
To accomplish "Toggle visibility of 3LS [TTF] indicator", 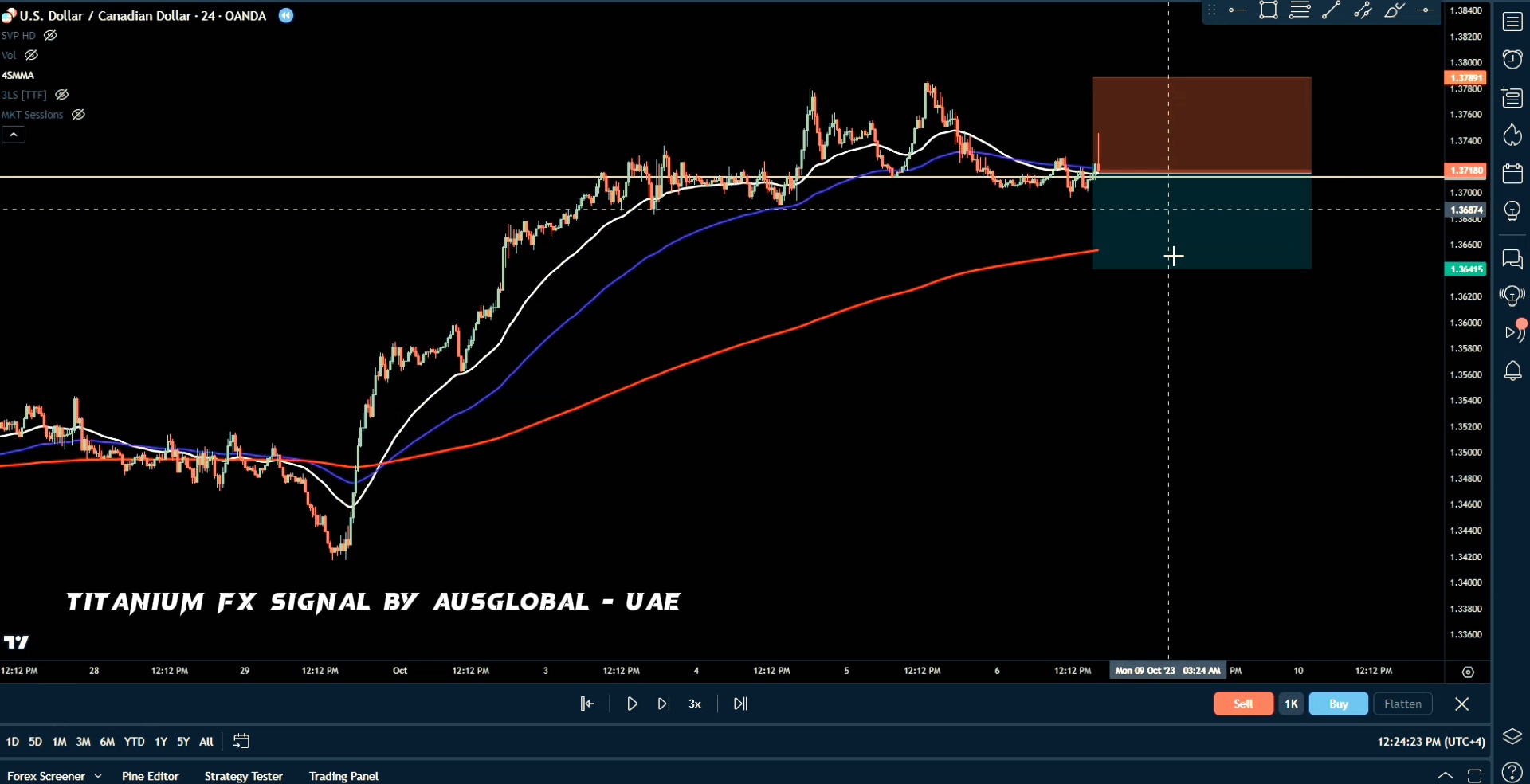I will click(61, 94).
